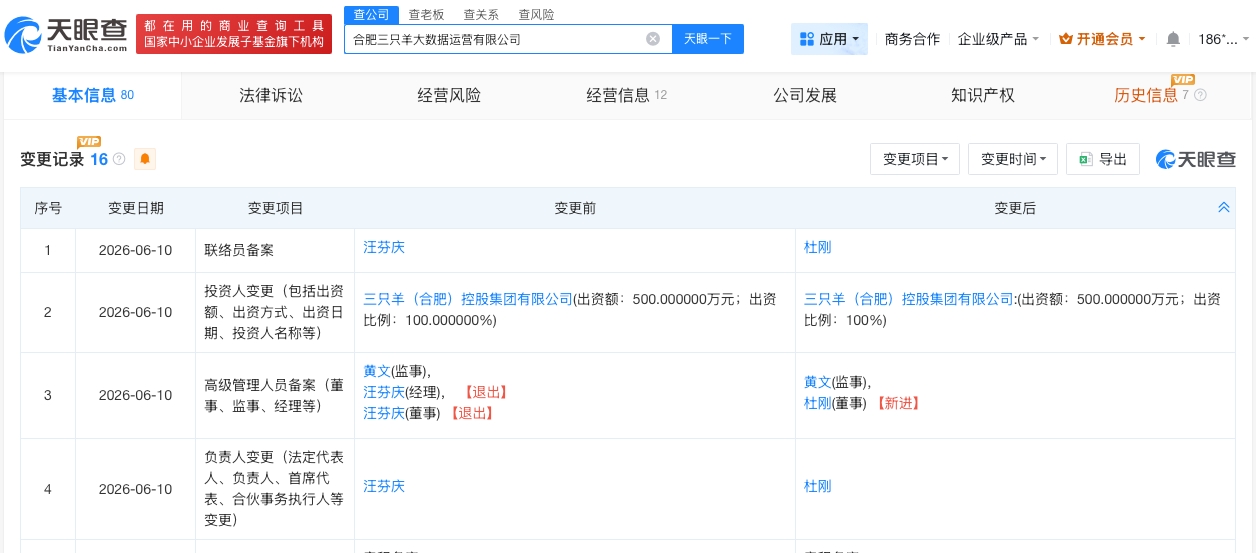The width and height of the screenshot is (1256, 553).
Task: Click the 变更后 column header
Action: coord(1015,208)
